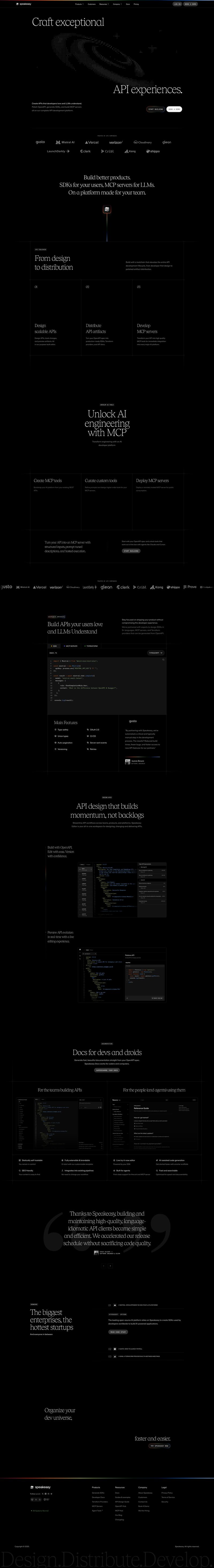The image size is (214, 1568).
Task: Open the Generate SDKs footer link
Action: point(98,1493)
